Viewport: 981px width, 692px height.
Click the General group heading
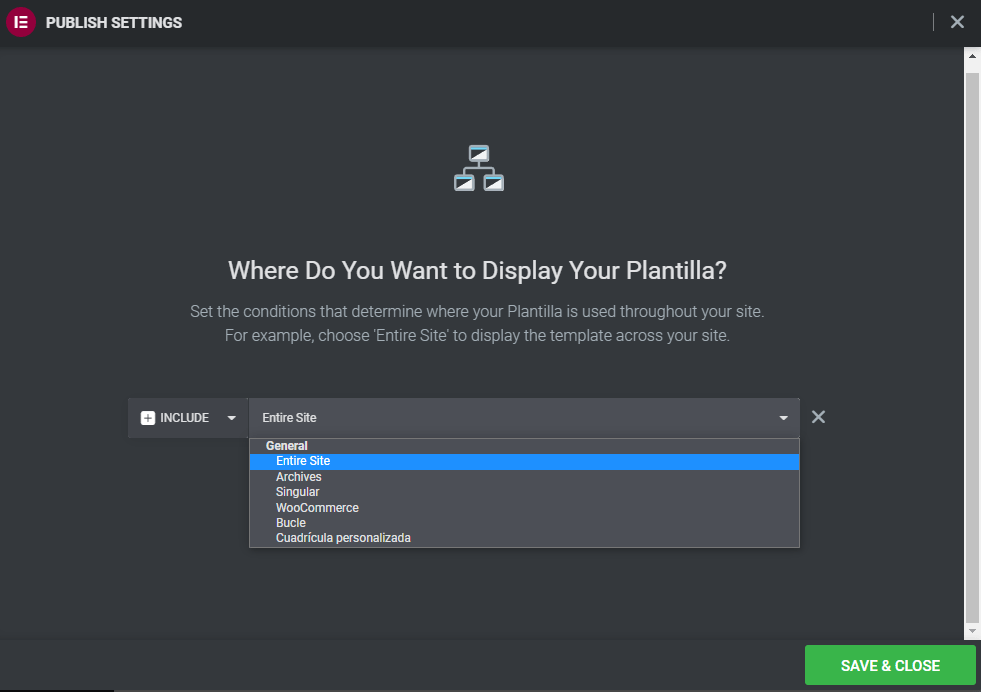pyautogui.click(x=287, y=445)
